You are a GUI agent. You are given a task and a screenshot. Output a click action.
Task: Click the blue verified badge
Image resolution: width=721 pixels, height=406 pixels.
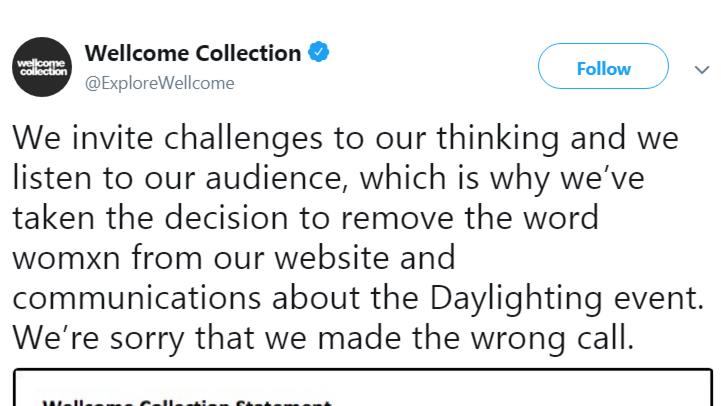(319, 54)
